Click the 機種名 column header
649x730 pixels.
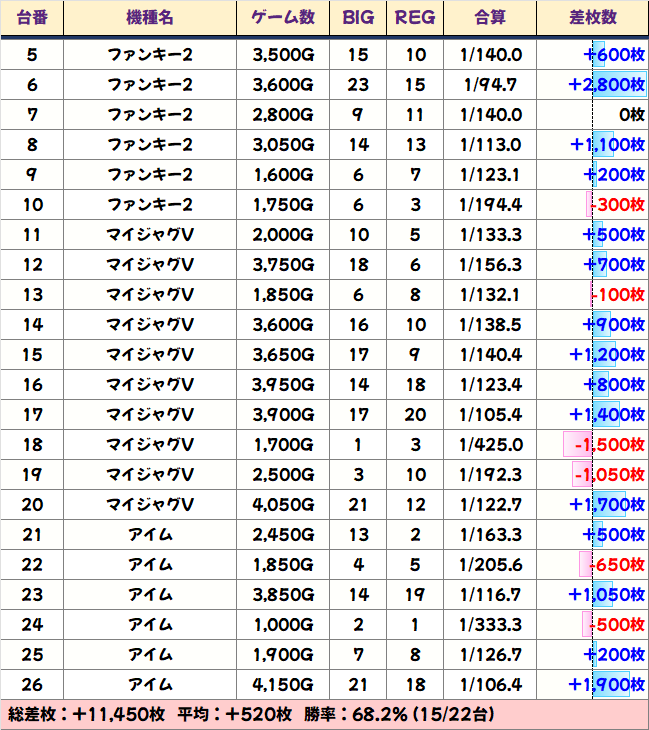click(150, 17)
